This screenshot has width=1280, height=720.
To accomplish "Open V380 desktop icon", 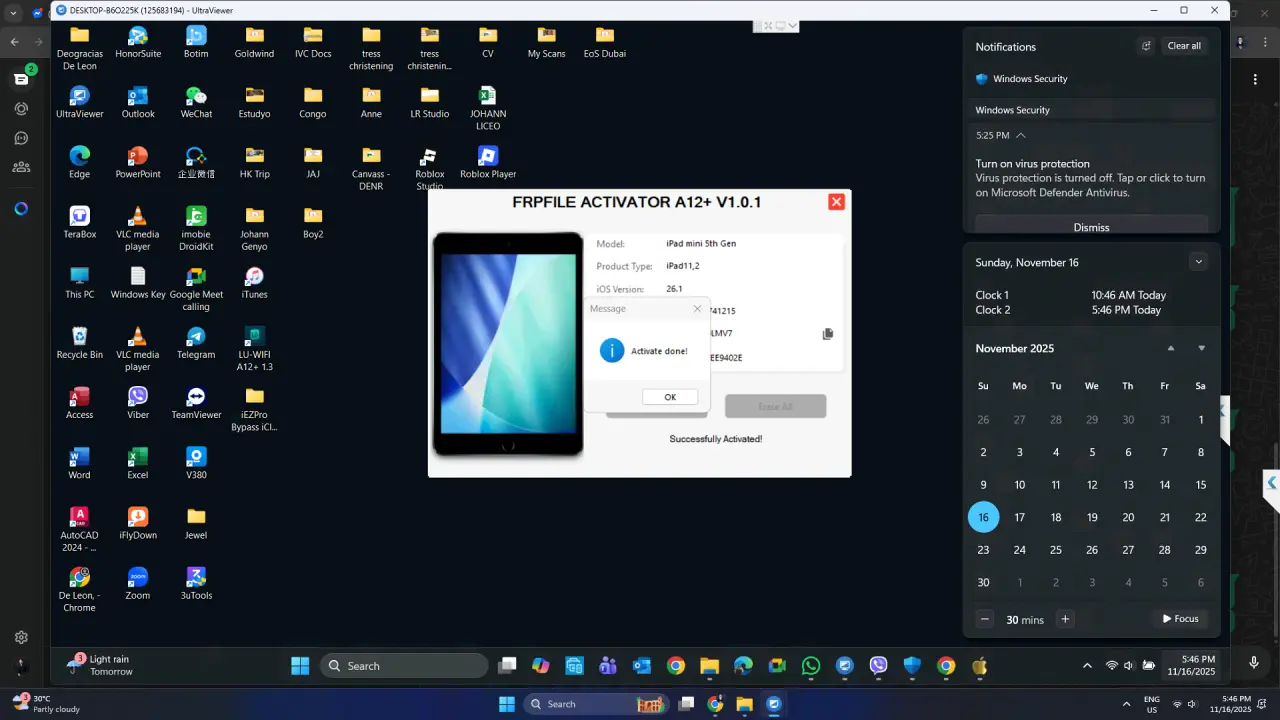I will [196, 463].
